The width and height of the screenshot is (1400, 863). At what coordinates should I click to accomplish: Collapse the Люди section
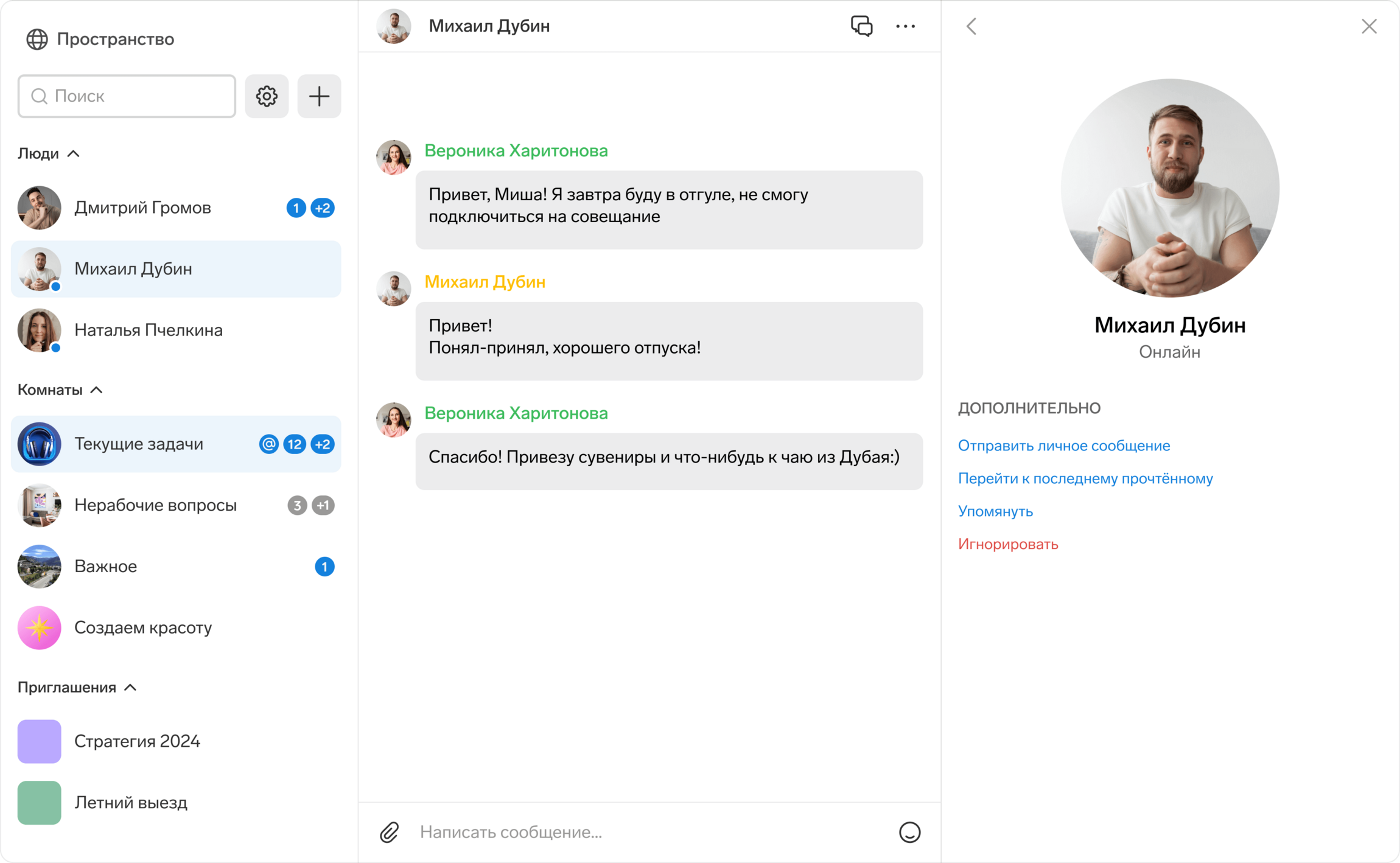click(x=49, y=153)
